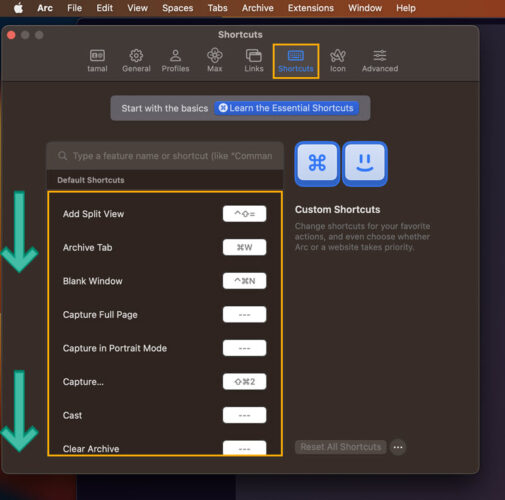Edit the Capture... shortcut box
Screen dimensions: 505x500
(244, 382)
